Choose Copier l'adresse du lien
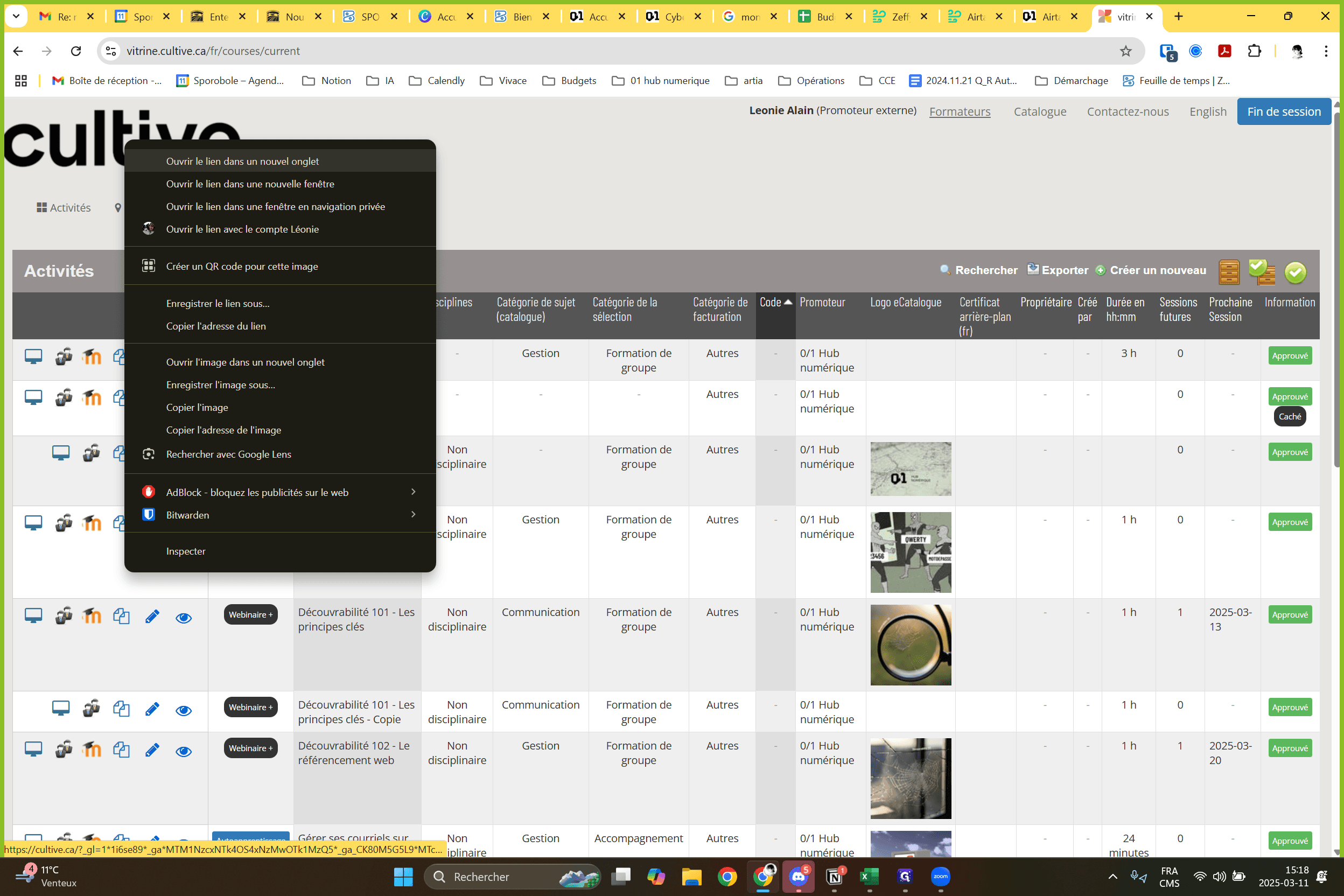The image size is (1344, 896). (x=280, y=326)
